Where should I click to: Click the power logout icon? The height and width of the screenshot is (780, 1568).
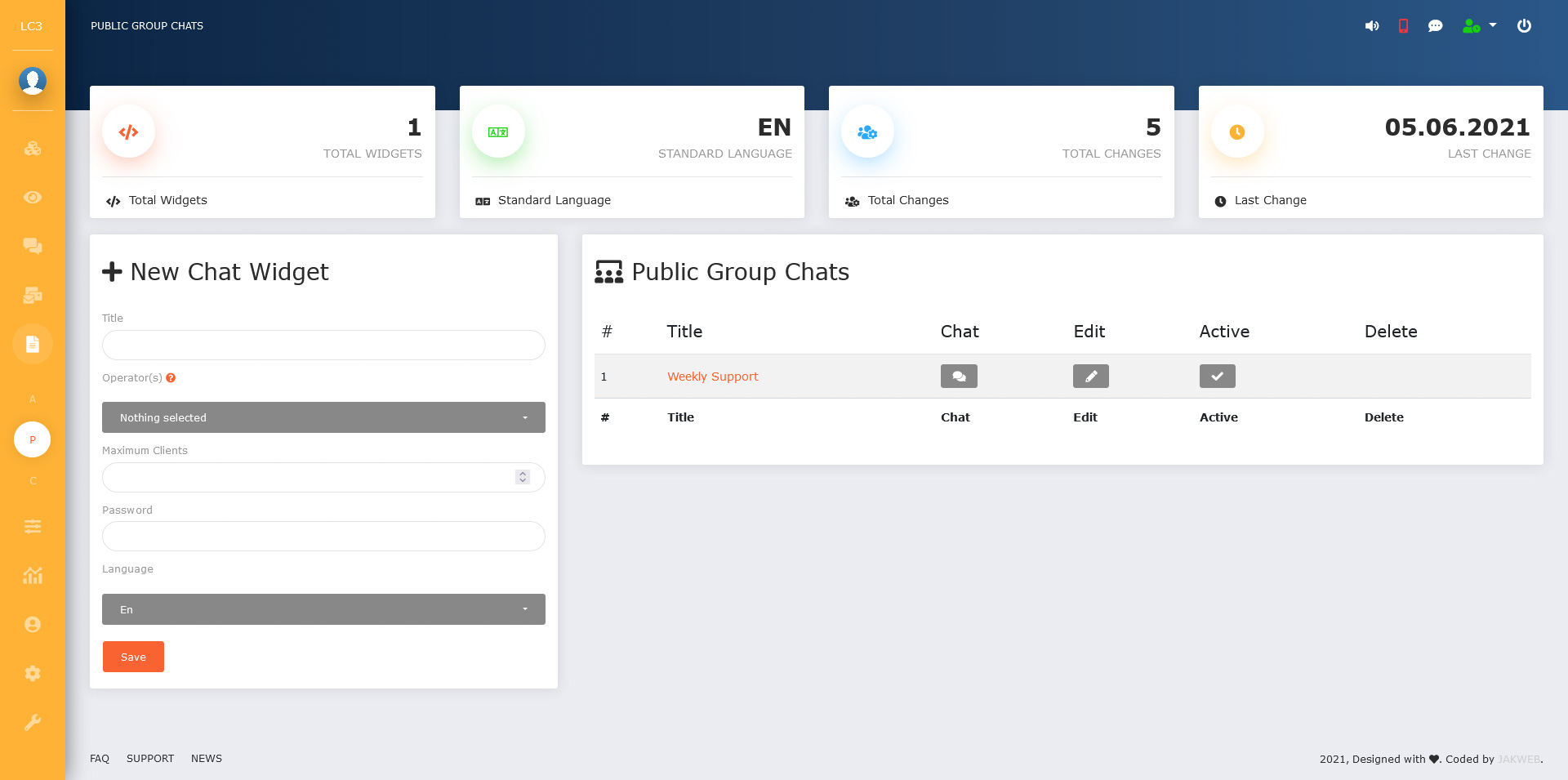pyautogui.click(x=1524, y=26)
